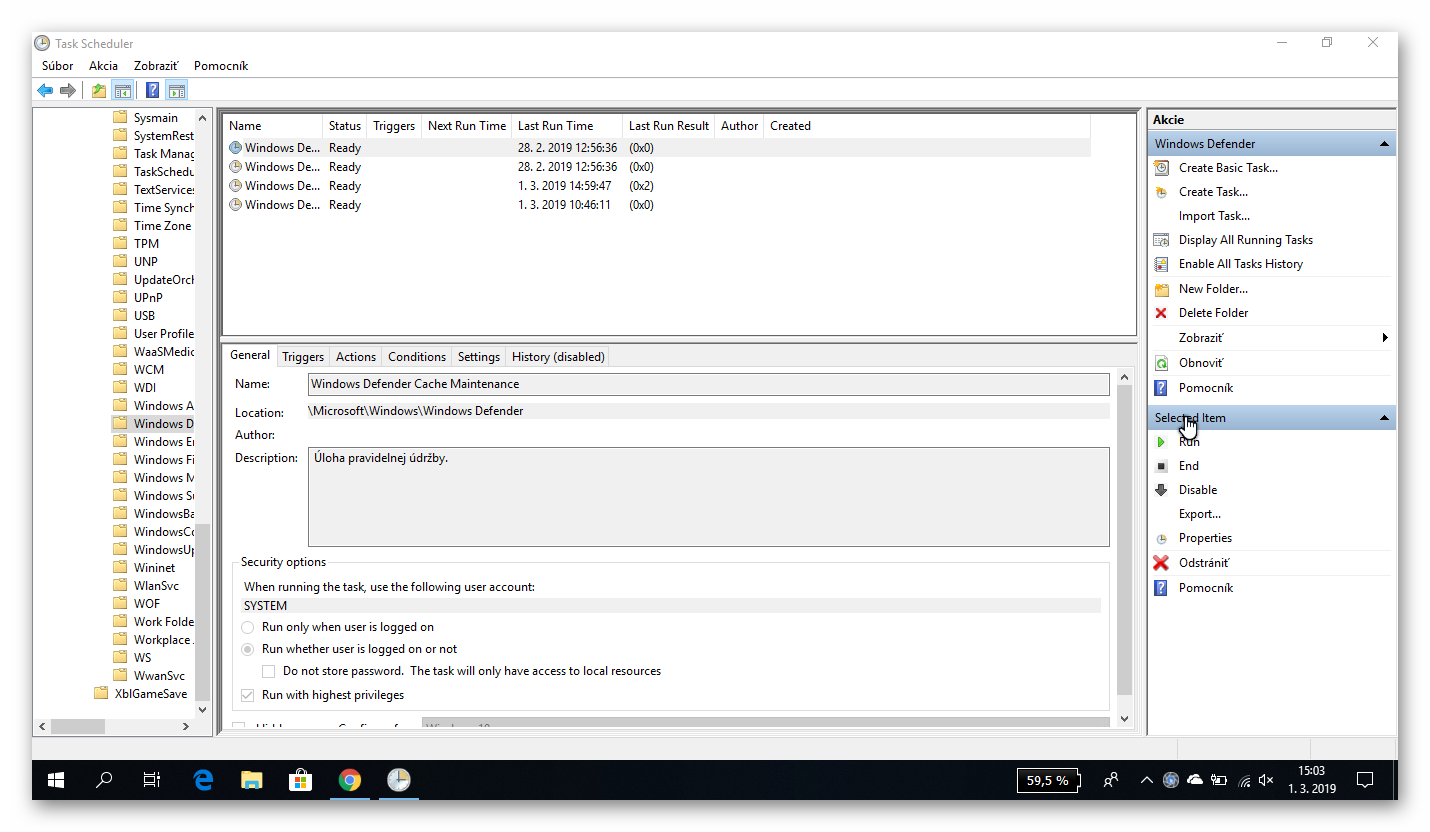Image resolution: width=1430 pixels, height=832 pixels.
Task: Toggle the Show/Hide Console Tree toolbar icon
Action: click(x=122, y=91)
